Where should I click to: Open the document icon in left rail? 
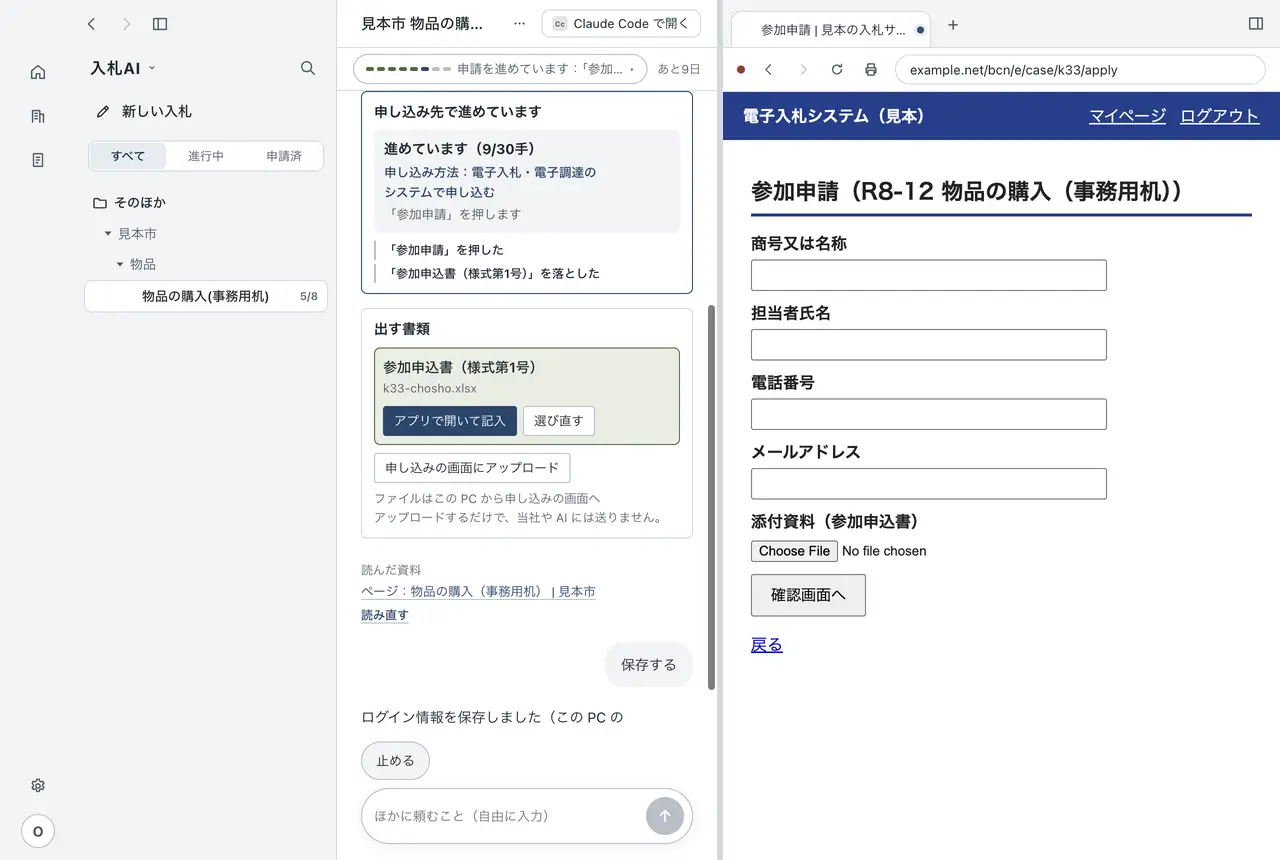[38, 160]
